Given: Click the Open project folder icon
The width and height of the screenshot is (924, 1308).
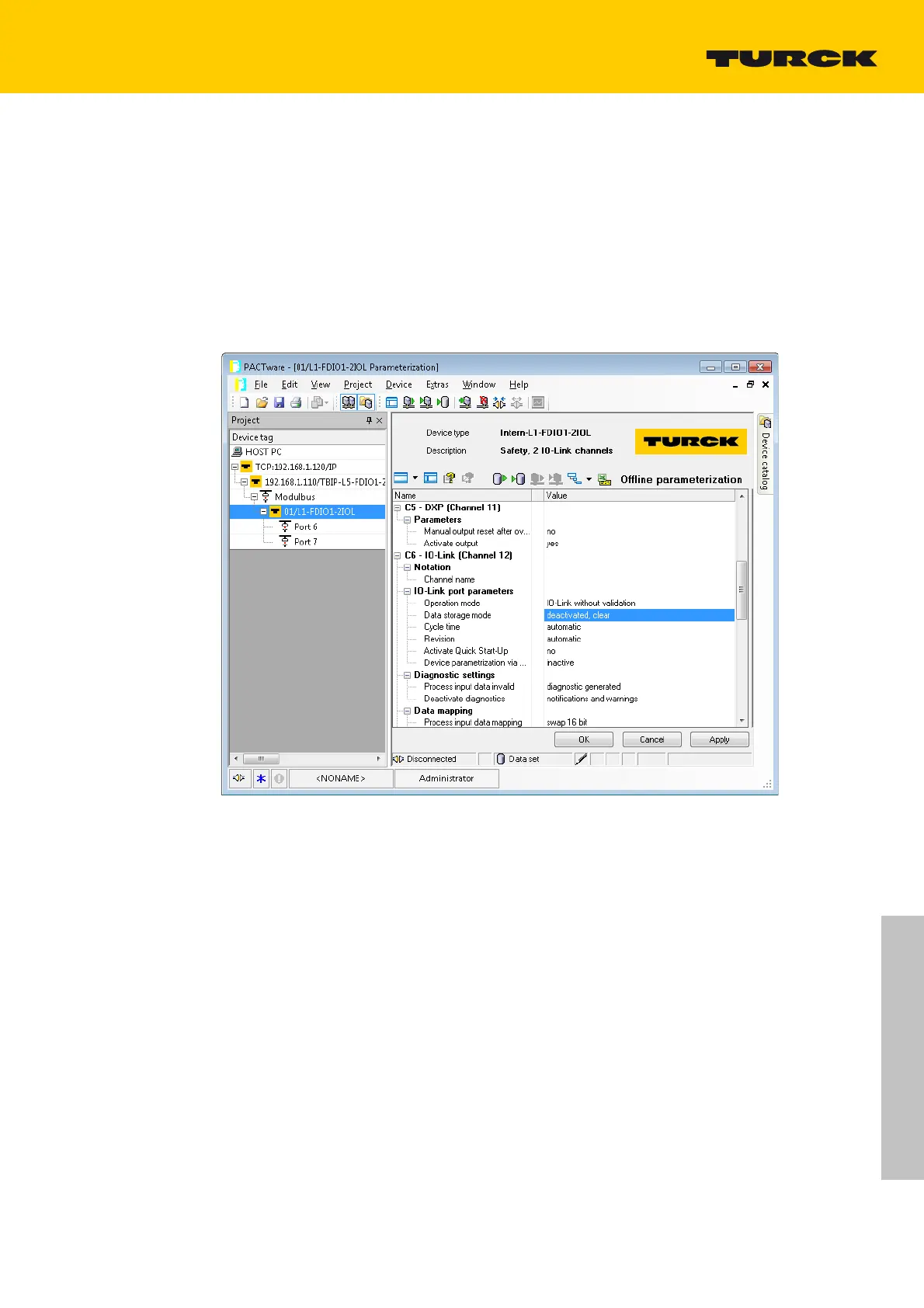Looking at the screenshot, I should pos(262,402).
